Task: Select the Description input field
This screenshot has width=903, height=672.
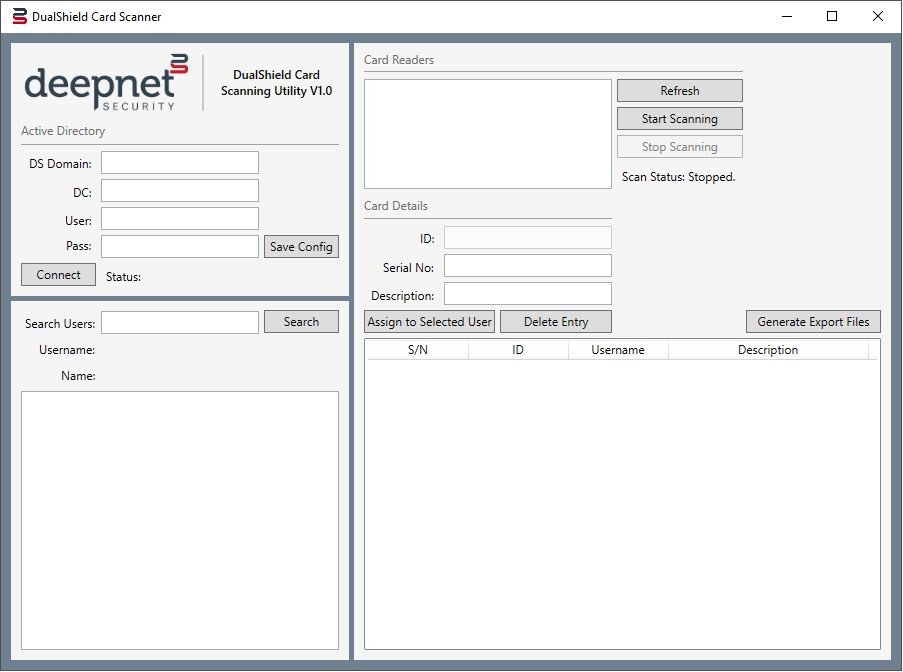Action: (527, 294)
